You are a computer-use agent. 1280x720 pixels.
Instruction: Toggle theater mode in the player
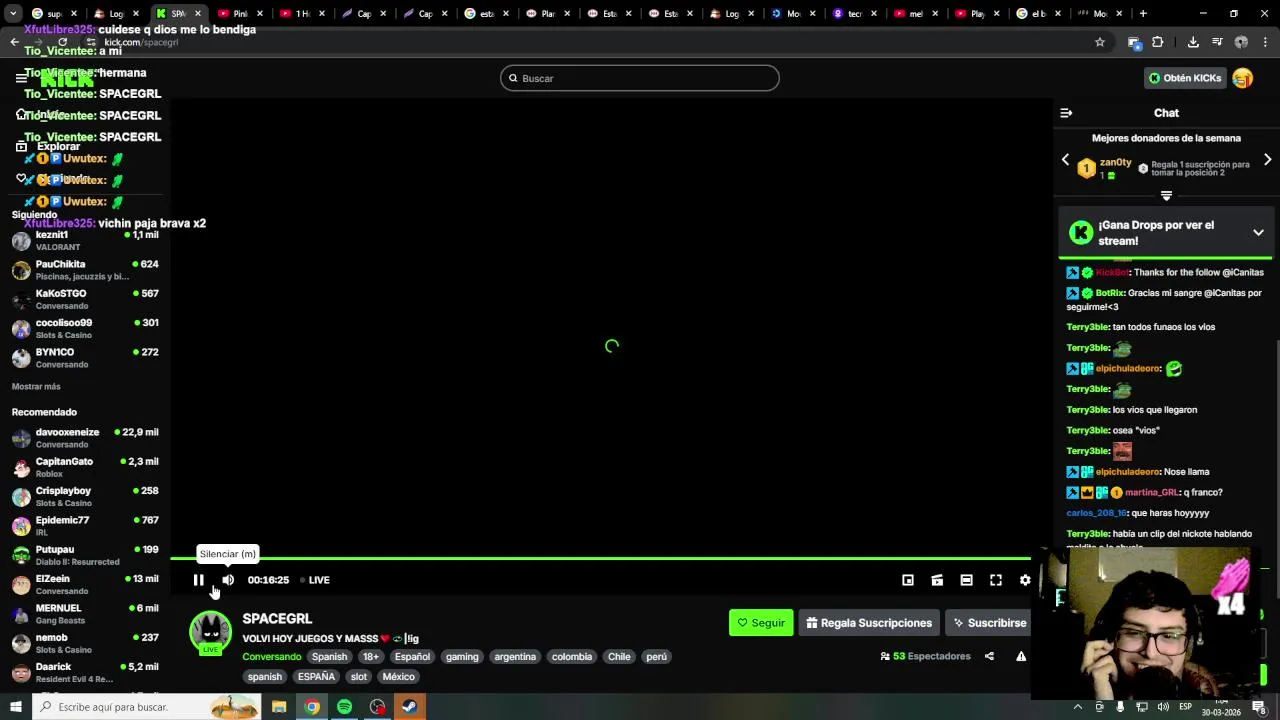coord(966,580)
